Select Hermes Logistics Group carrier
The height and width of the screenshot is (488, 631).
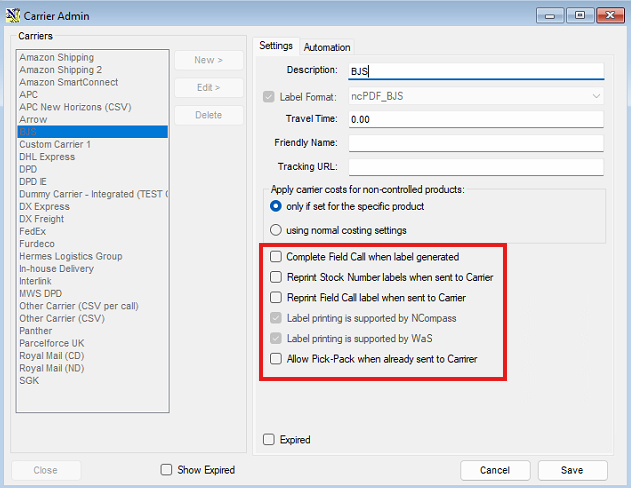[93, 256]
